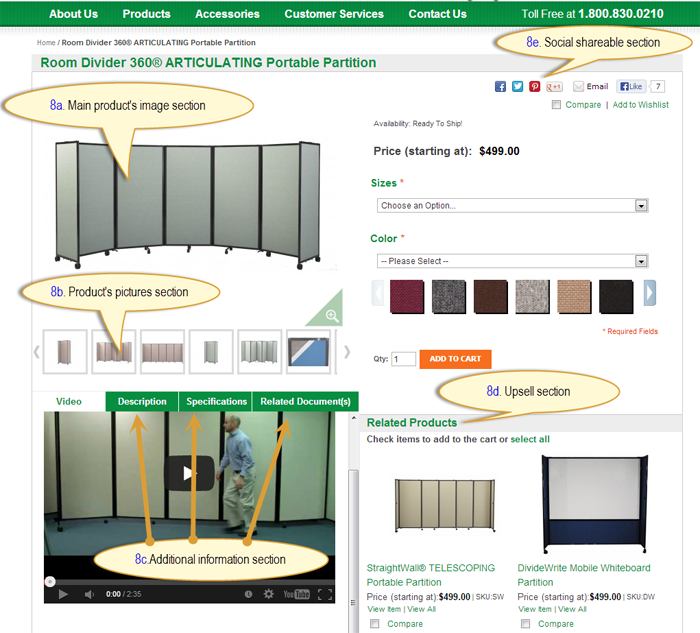The image size is (700, 633).
Task: Open DivideWrite Mobile Whiteboard Partition link
Action: (x=584, y=575)
